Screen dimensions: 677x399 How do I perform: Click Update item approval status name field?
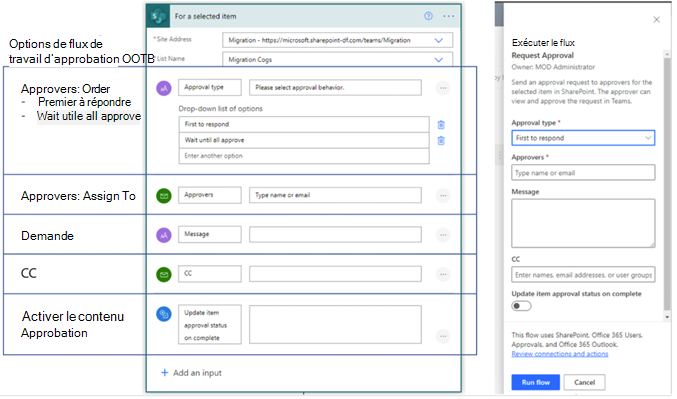(x=210, y=325)
